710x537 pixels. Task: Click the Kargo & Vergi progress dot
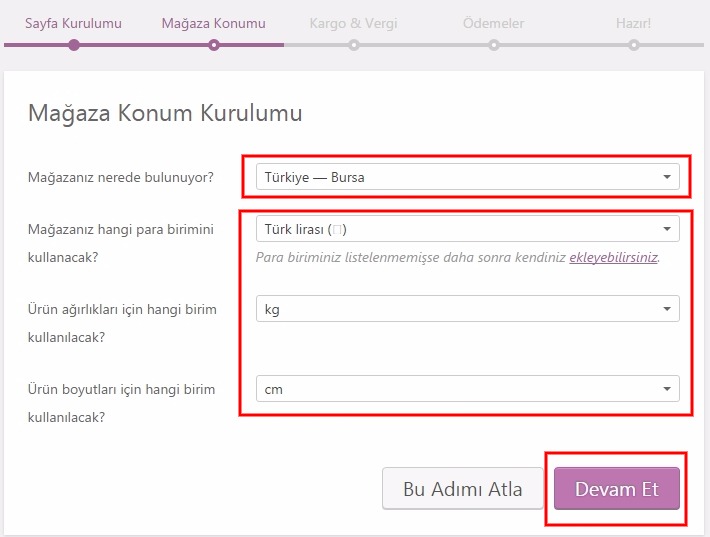tap(354, 45)
